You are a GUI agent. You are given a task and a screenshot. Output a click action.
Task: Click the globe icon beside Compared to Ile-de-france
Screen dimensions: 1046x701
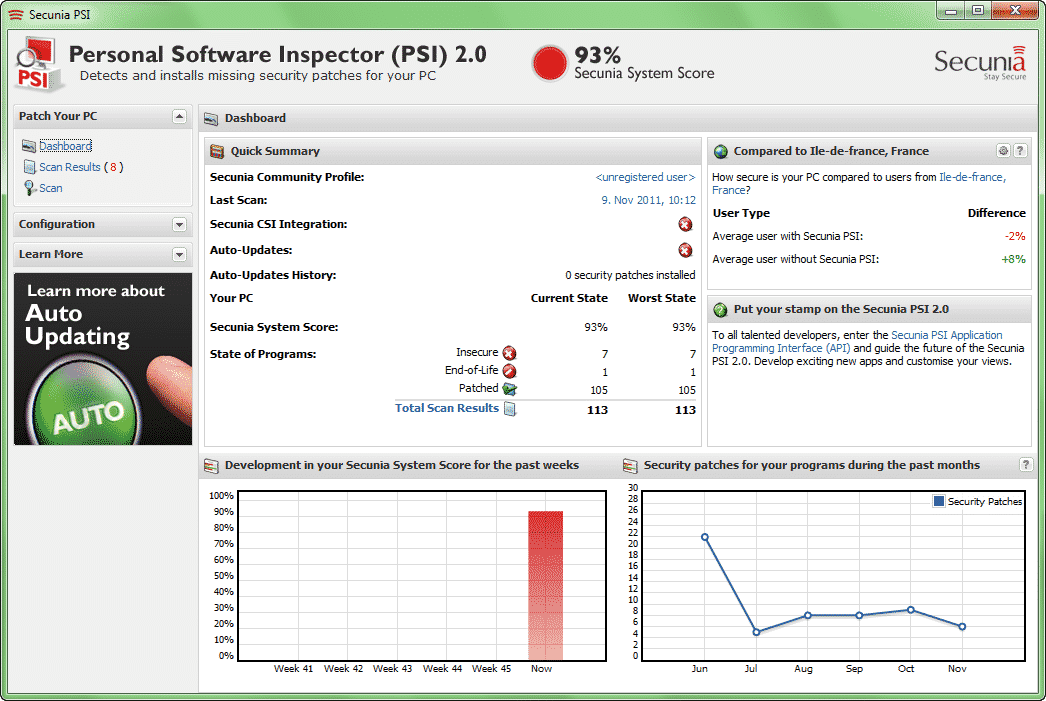pos(720,151)
